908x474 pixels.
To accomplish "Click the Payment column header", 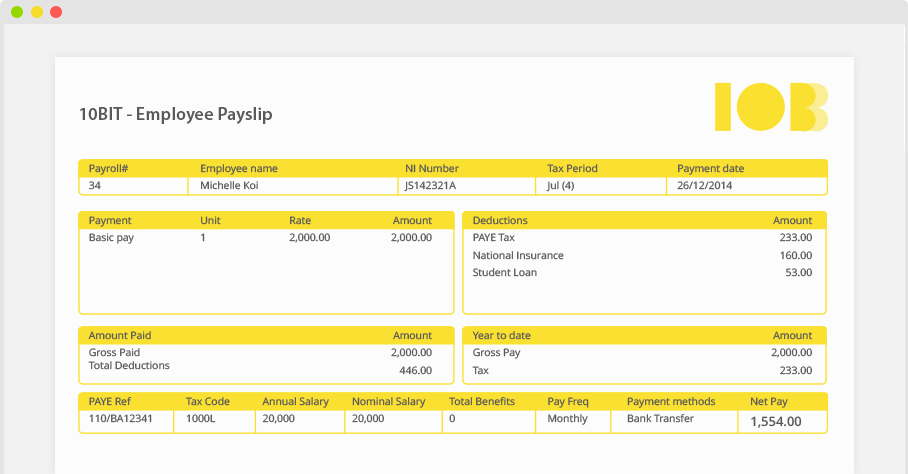I will tap(110, 221).
